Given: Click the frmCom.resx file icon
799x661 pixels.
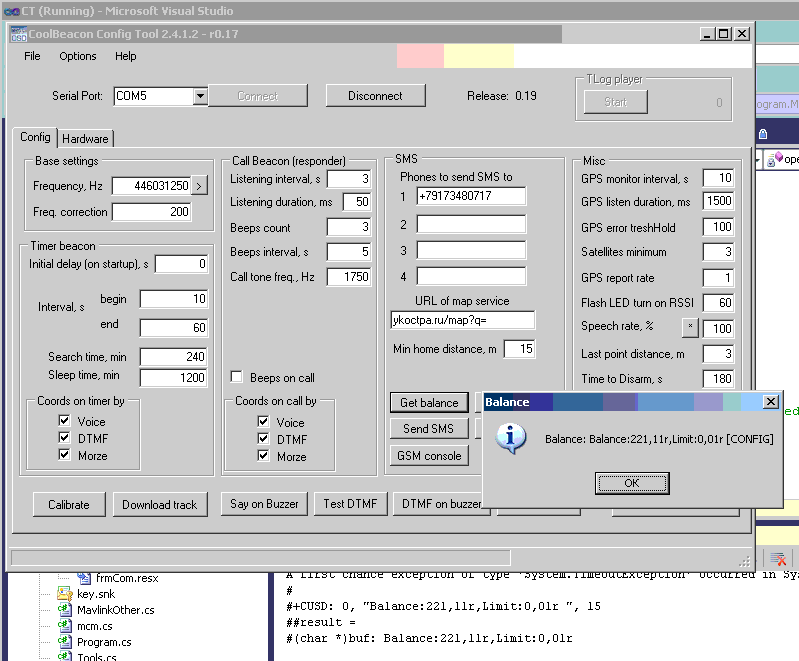Looking at the screenshot, I should (85, 578).
